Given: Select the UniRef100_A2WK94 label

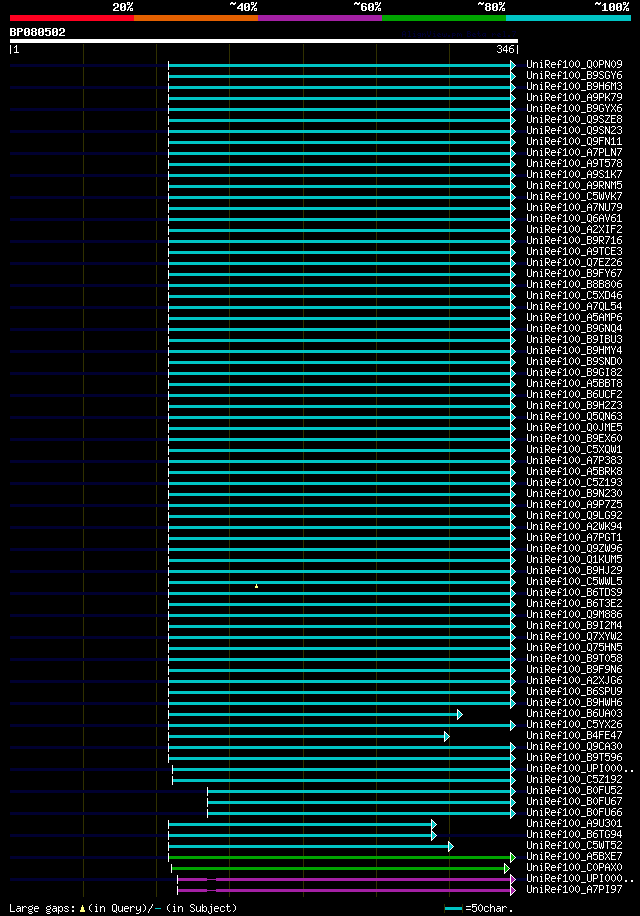Looking at the screenshot, I should point(574,526).
